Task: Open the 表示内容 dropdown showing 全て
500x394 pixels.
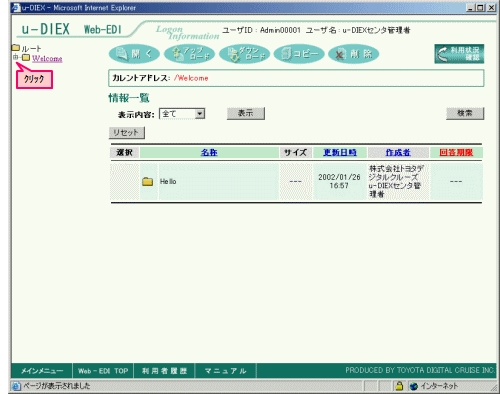Action: [x=182, y=114]
